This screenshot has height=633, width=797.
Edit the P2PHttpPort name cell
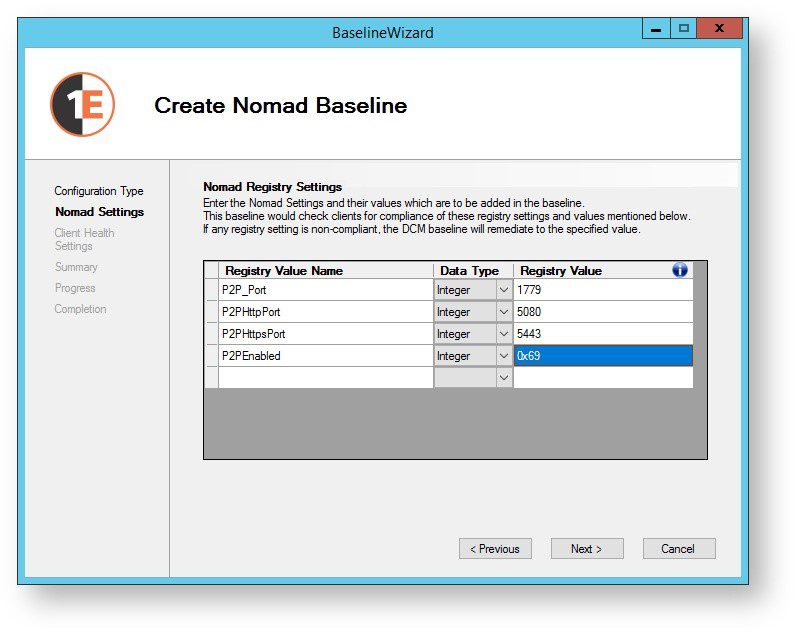coord(326,312)
